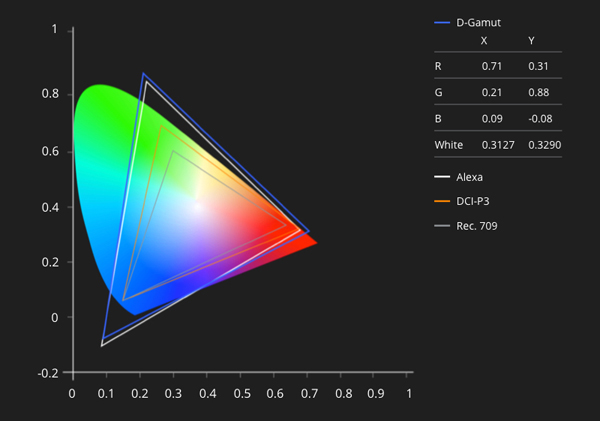Click the -0.2 label on vertical axis

click(48, 373)
